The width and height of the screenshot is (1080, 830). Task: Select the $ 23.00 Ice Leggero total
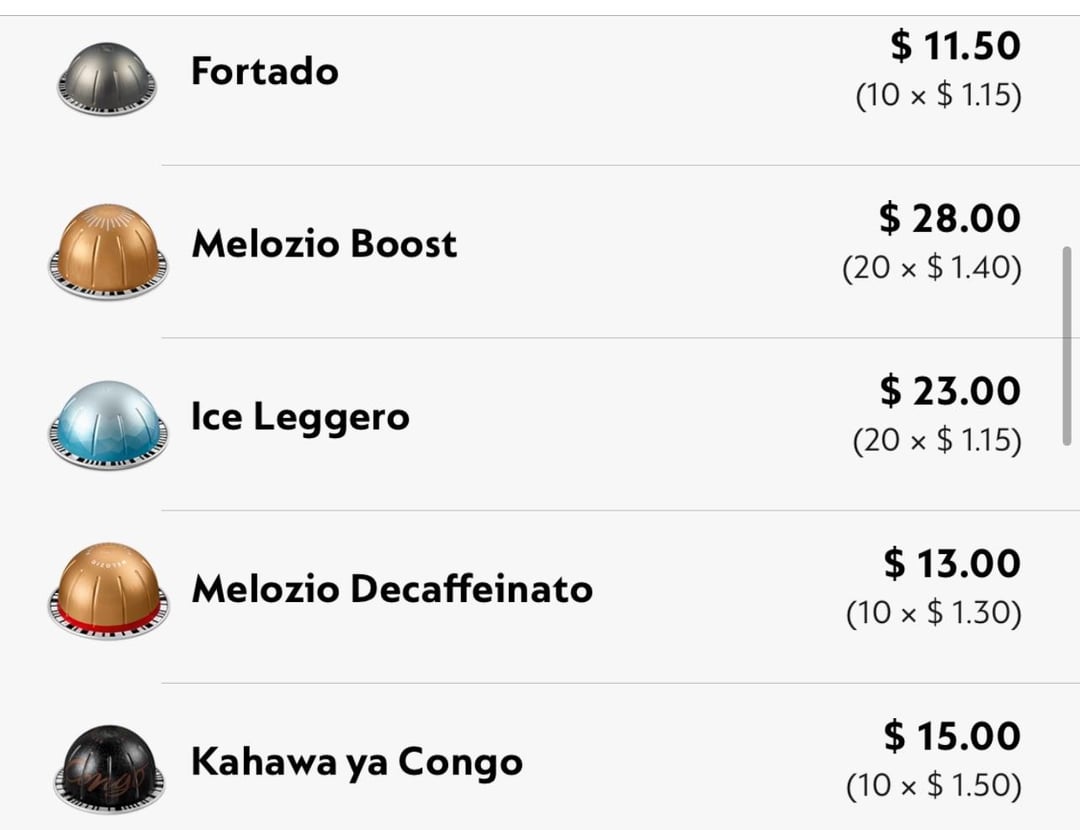pos(949,391)
